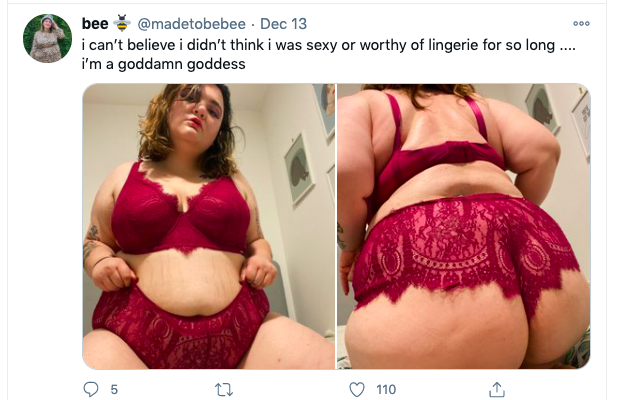This screenshot has width=633, height=400.
Task: Click the bee emoji beside the name
Action: (x=122, y=23)
